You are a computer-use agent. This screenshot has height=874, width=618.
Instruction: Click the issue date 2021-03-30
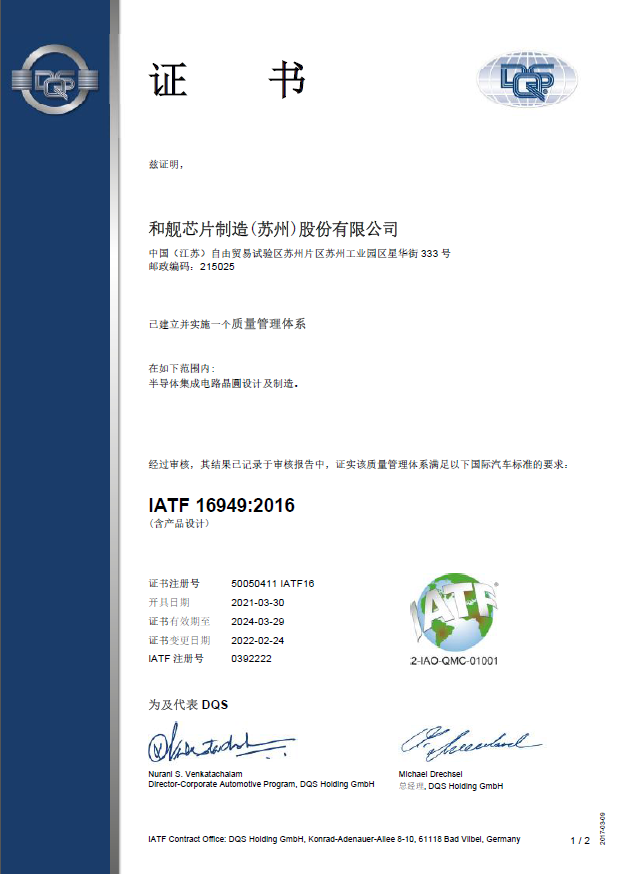257,602
